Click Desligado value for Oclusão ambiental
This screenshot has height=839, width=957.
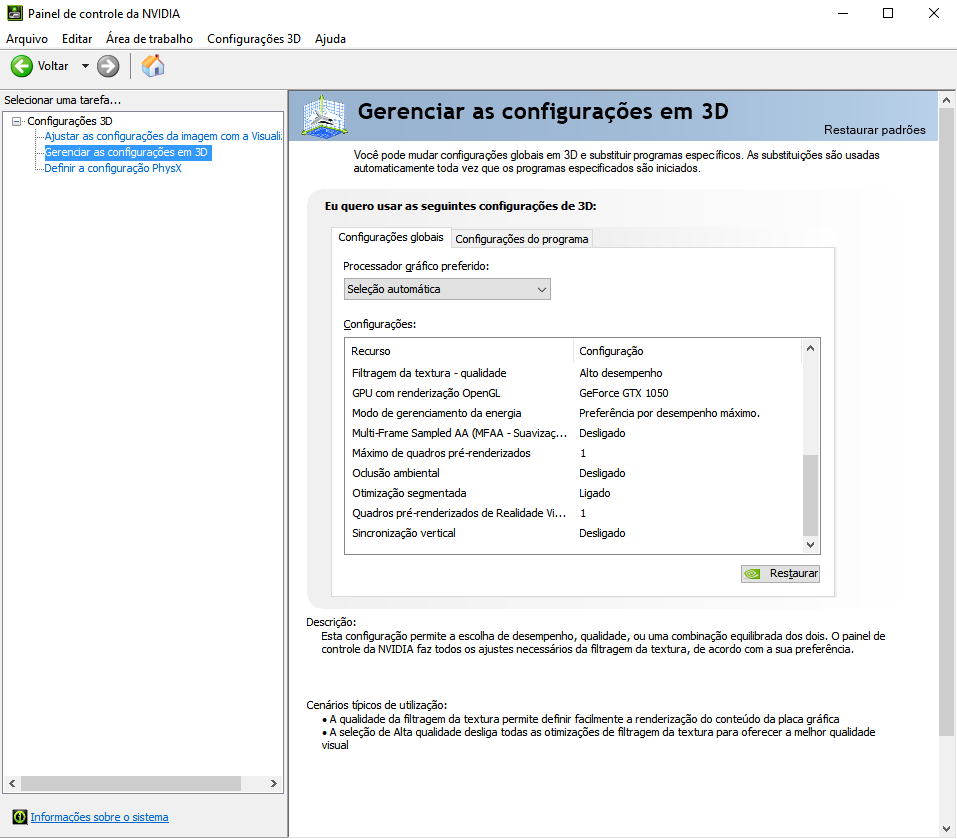(602, 473)
